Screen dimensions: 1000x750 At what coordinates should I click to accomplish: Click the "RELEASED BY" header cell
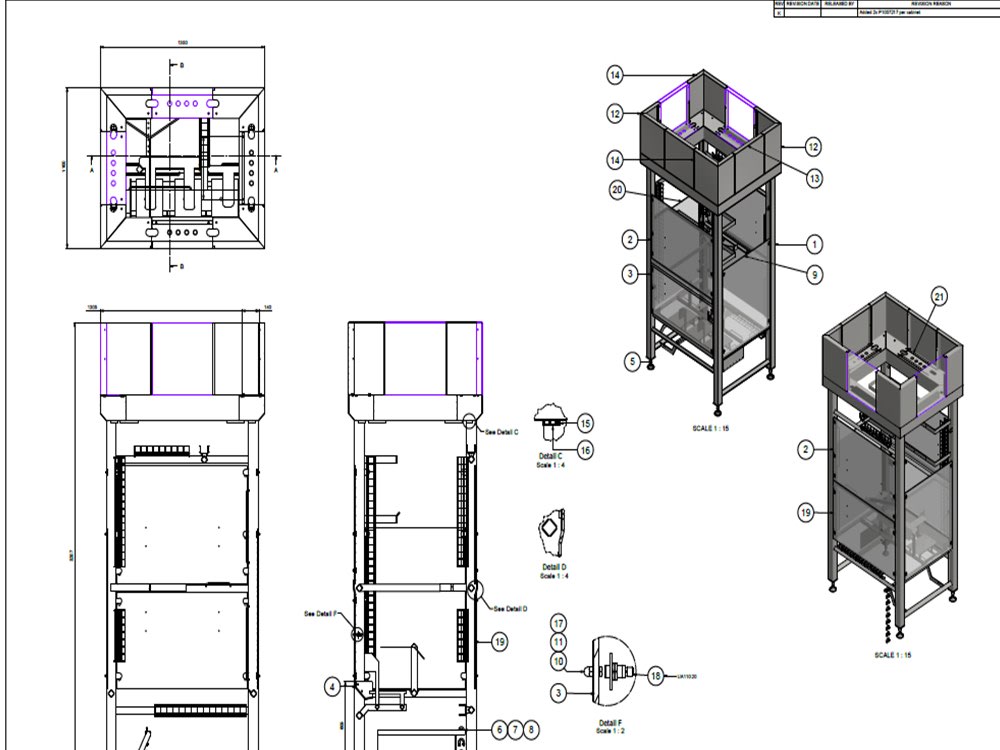[838, 3]
